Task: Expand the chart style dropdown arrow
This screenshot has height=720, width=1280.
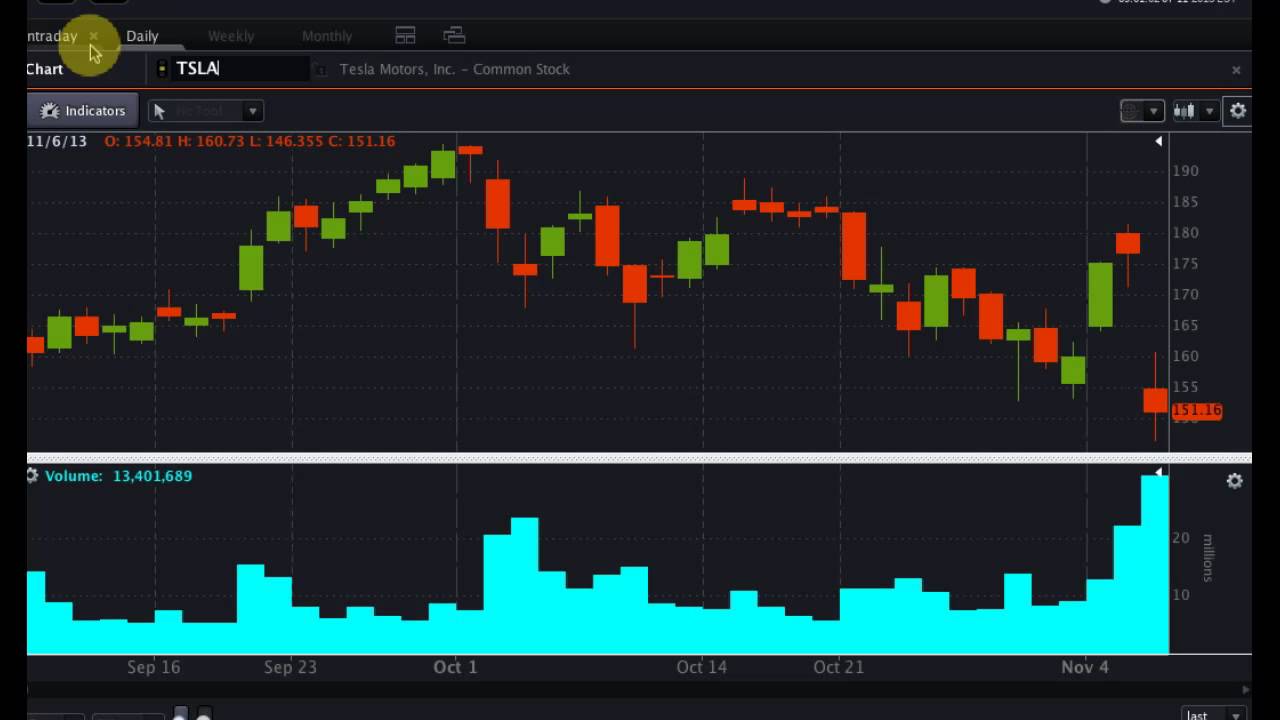Action: [x=1210, y=111]
